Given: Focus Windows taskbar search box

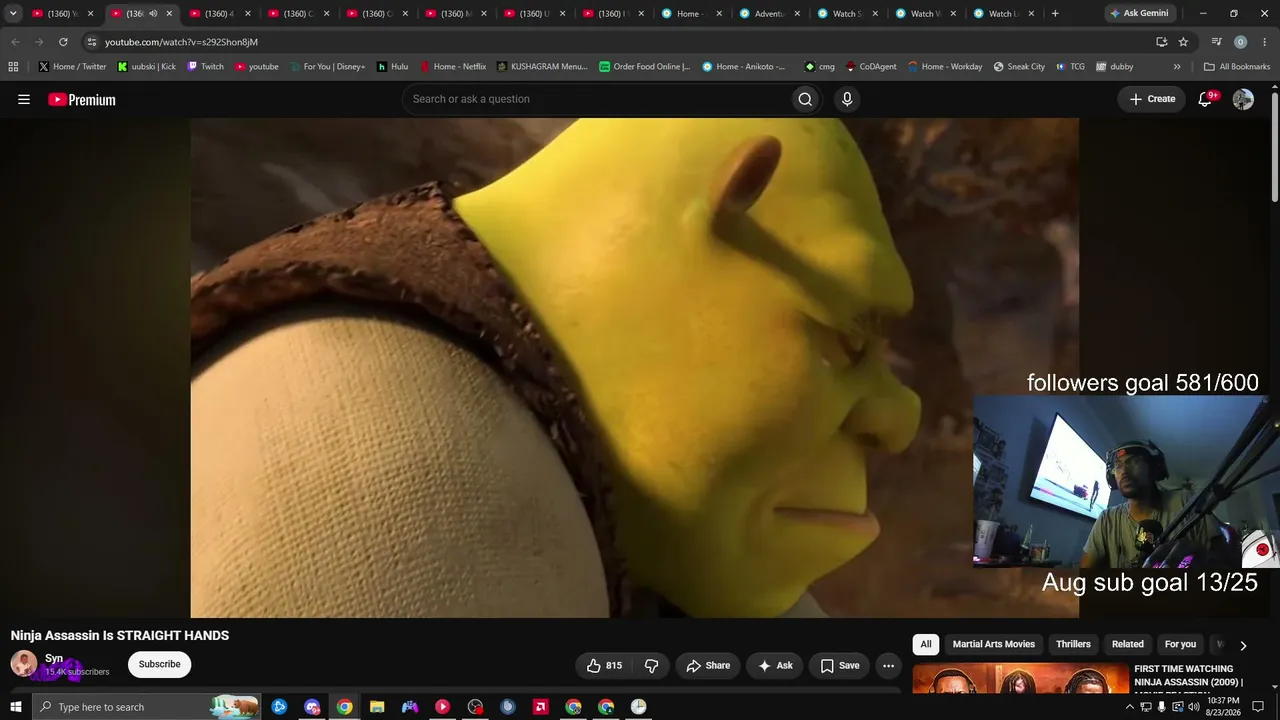Looking at the screenshot, I should point(146,707).
